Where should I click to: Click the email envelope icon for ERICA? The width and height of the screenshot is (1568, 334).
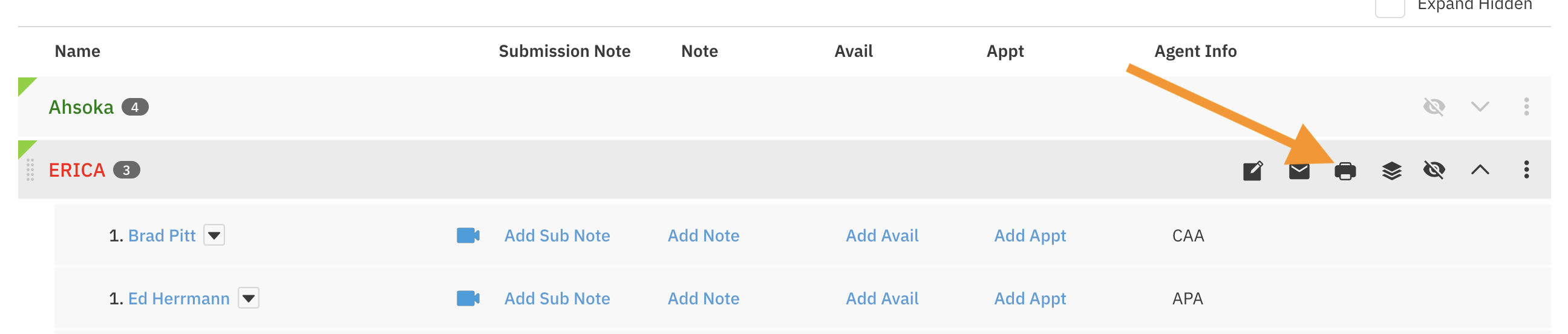tap(1299, 171)
